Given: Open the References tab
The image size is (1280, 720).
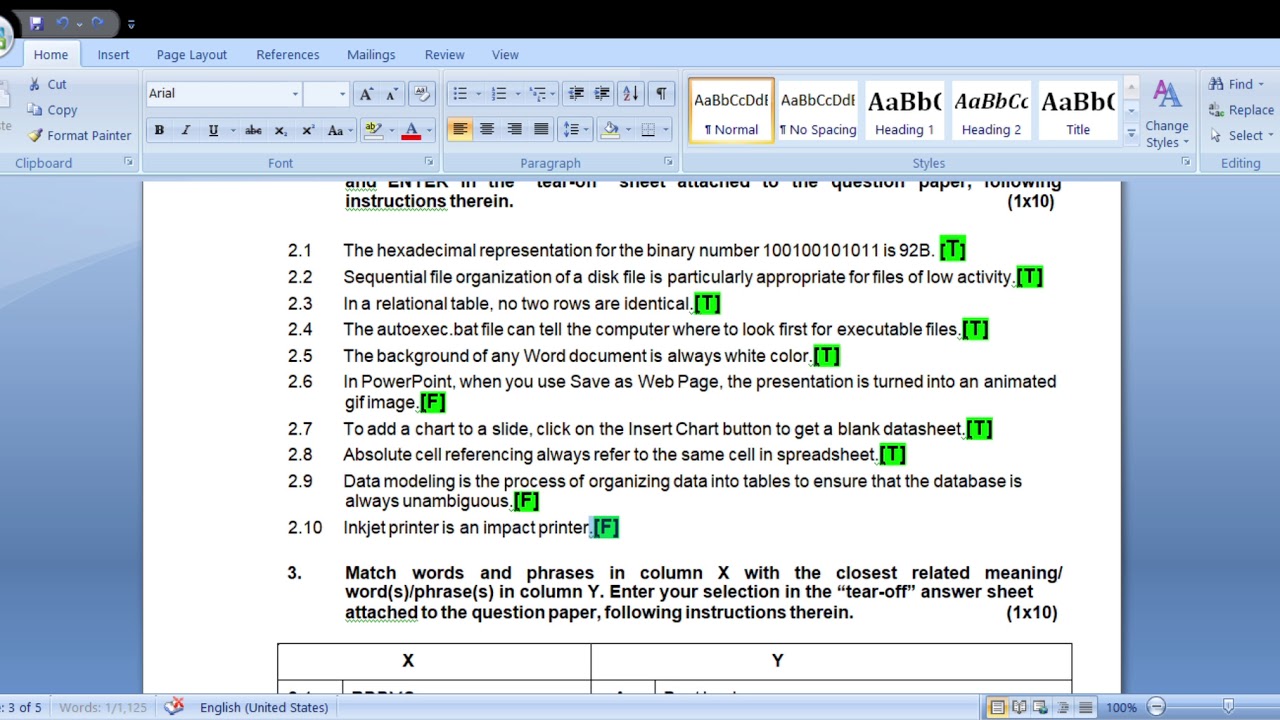Looking at the screenshot, I should [x=288, y=55].
